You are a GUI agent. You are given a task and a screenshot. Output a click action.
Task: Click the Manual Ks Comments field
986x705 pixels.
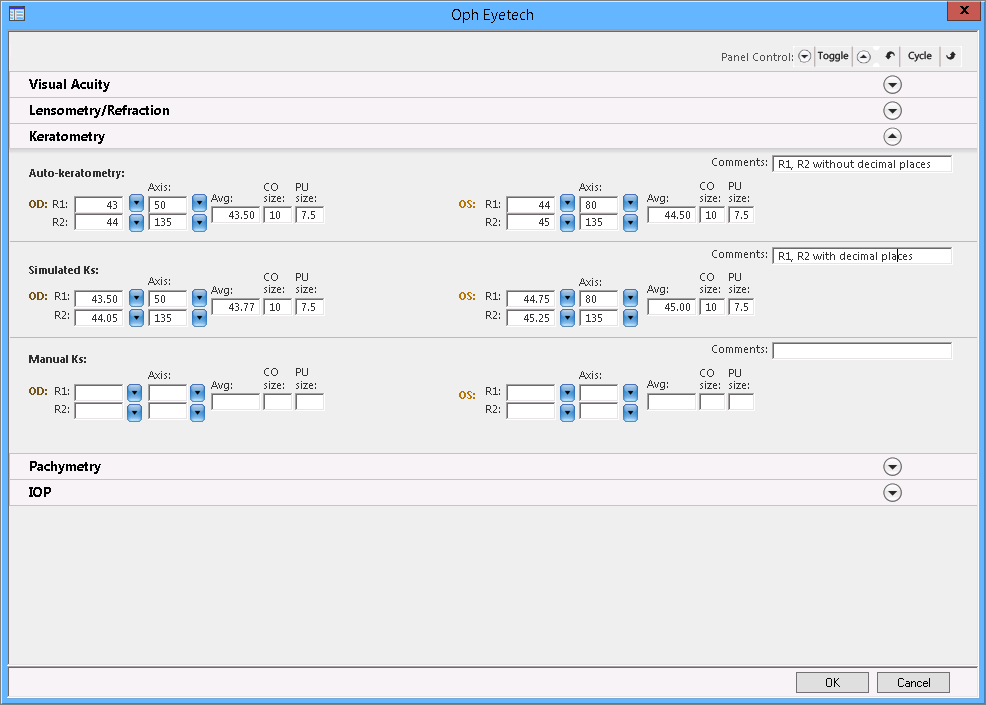click(861, 350)
